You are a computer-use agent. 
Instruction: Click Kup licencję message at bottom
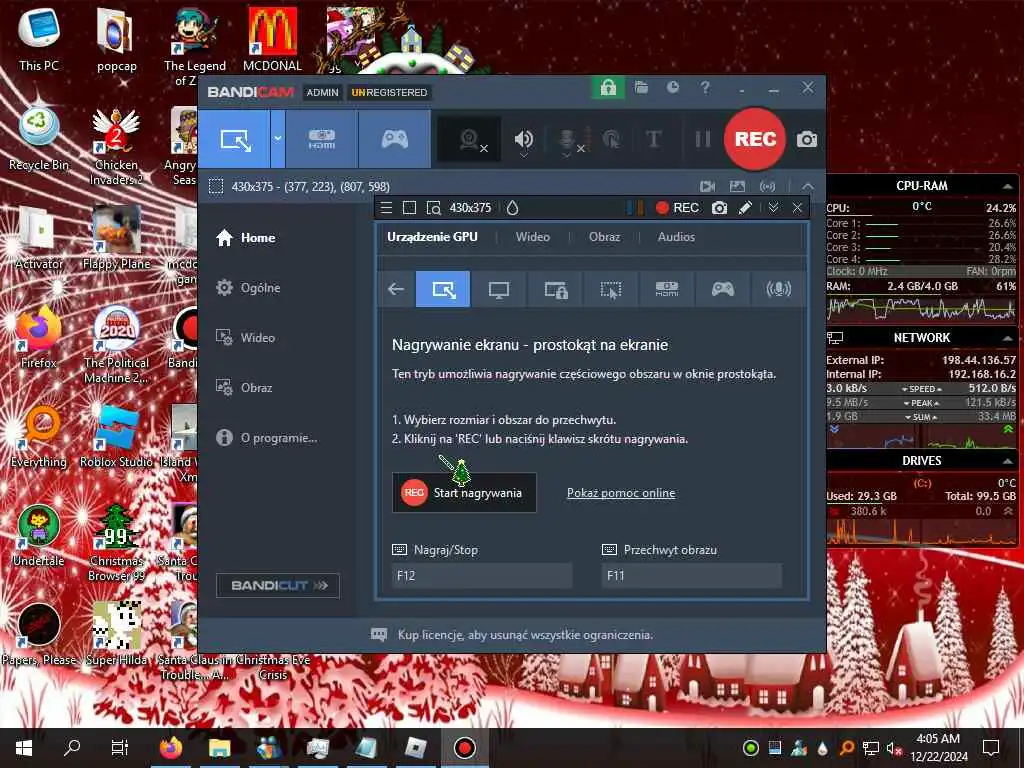click(525, 635)
